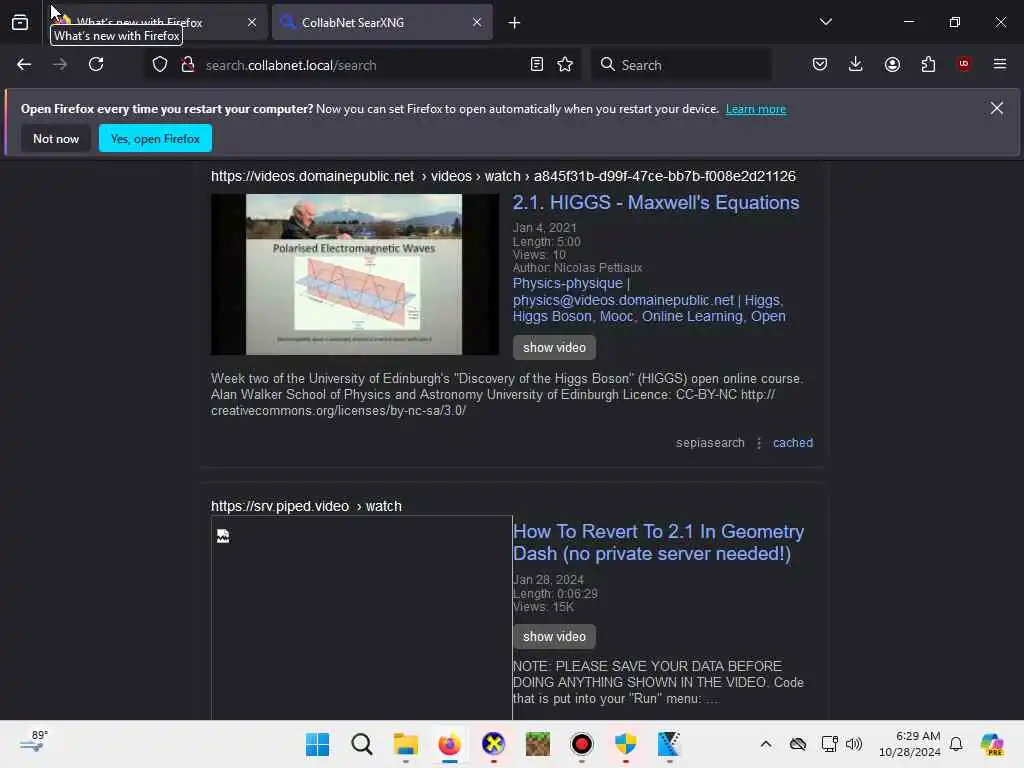Viewport: 1024px width, 768px height.
Task: Click the Mooc tag link
Action: click(616, 317)
